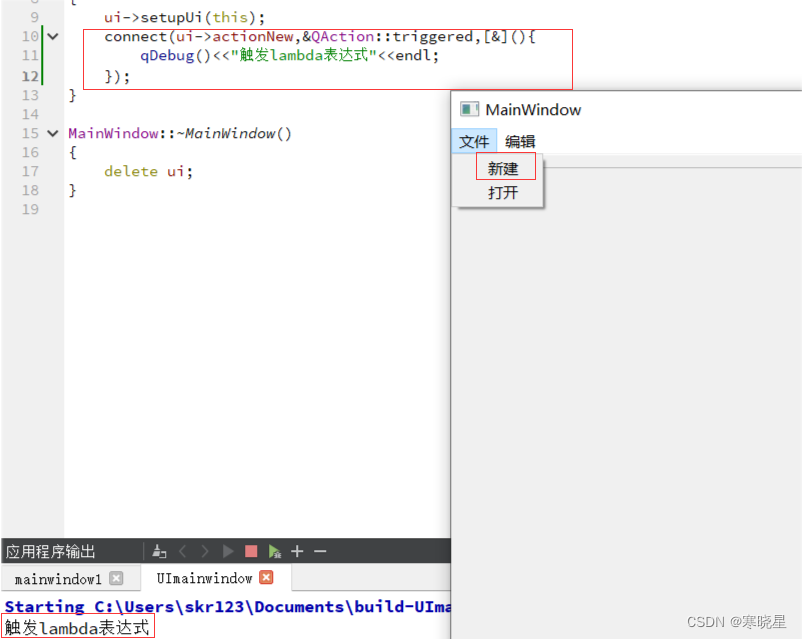Click the green run with debugger icon
802x639 pixels.
[x=274, y=551]
